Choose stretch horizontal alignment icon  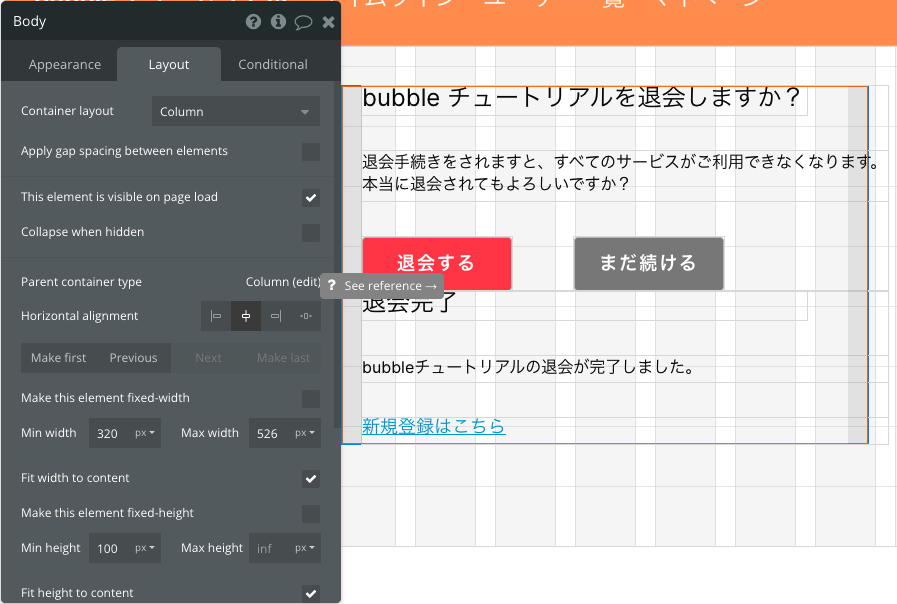tap(306, 316)
